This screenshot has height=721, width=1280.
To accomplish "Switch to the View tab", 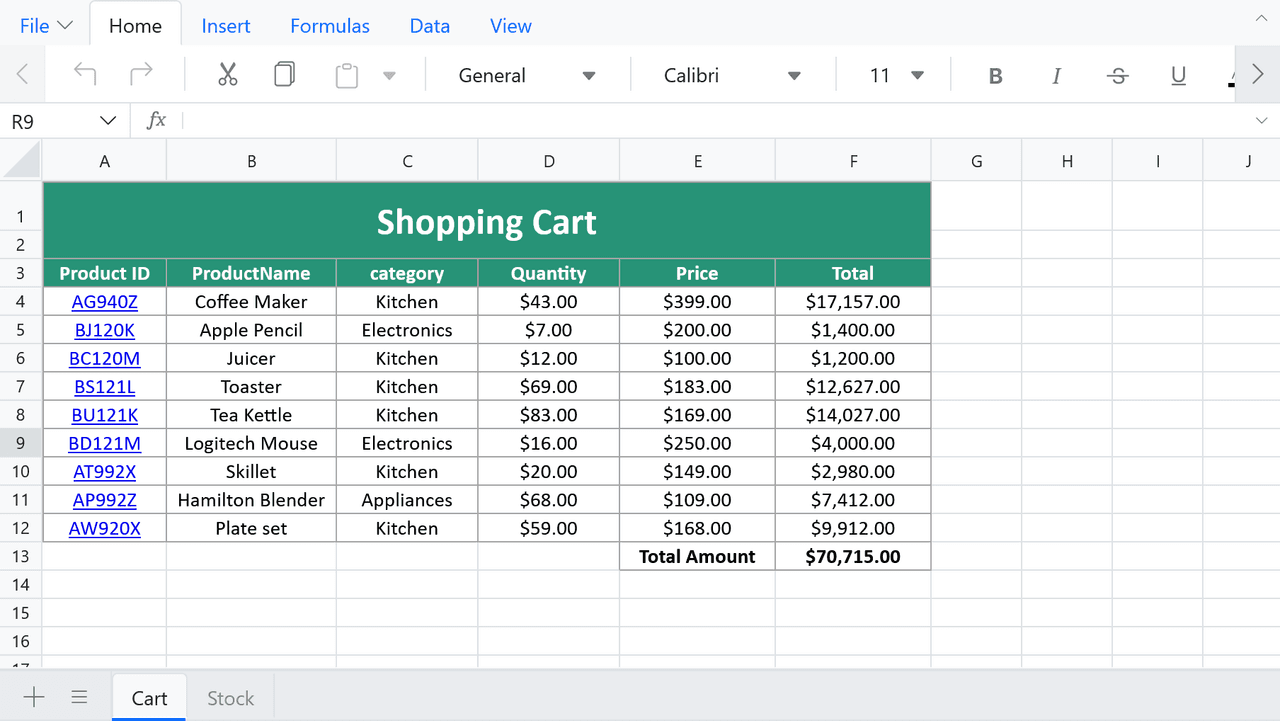I will pos(511,26).
